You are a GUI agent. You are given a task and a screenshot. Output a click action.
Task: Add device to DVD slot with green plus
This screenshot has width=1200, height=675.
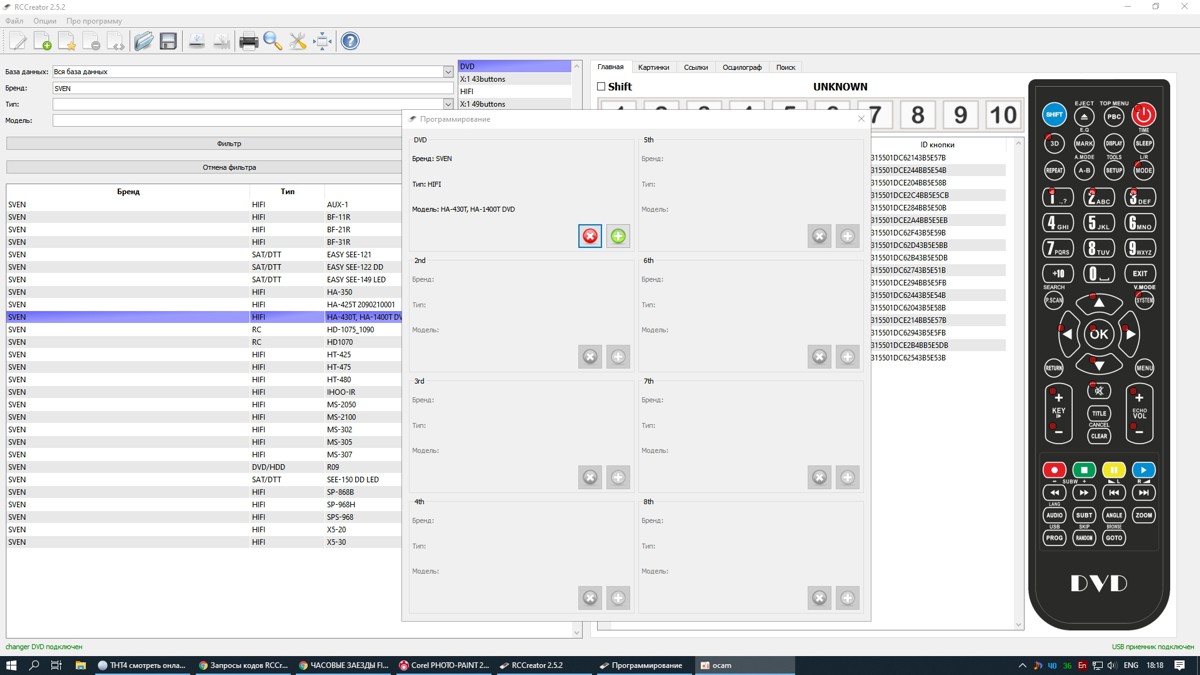[618, 236]
